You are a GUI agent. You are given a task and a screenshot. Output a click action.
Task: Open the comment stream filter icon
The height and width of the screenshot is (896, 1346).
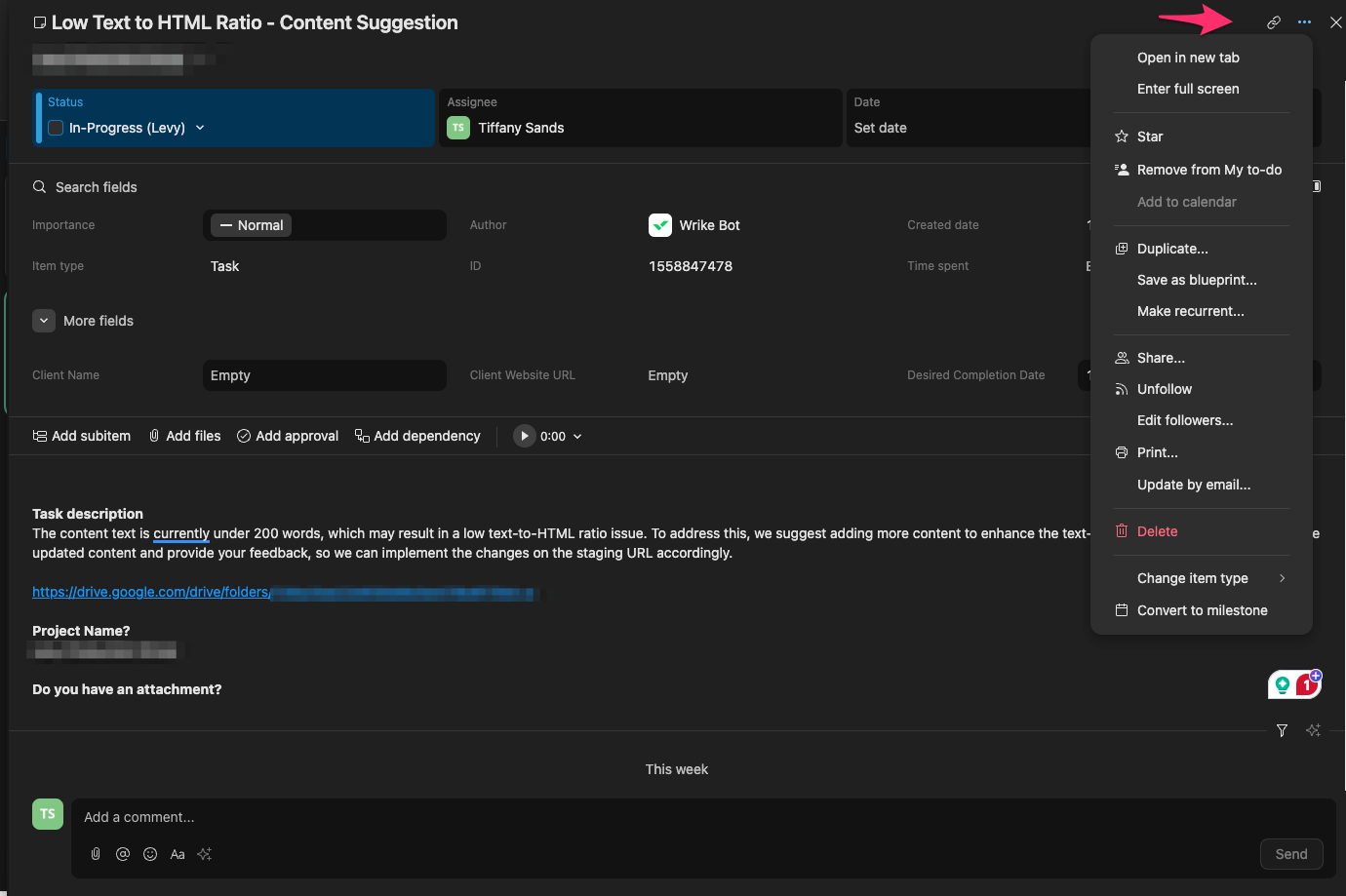point(1282,730)
